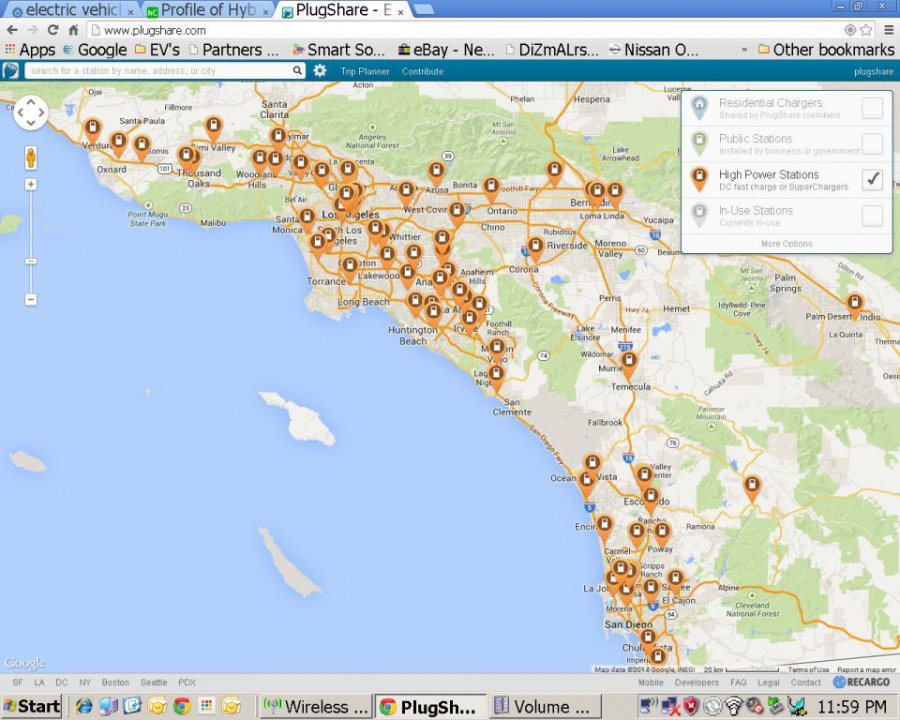
Task: Click the Wi-Fi tray icon
Action: (733, 706)
